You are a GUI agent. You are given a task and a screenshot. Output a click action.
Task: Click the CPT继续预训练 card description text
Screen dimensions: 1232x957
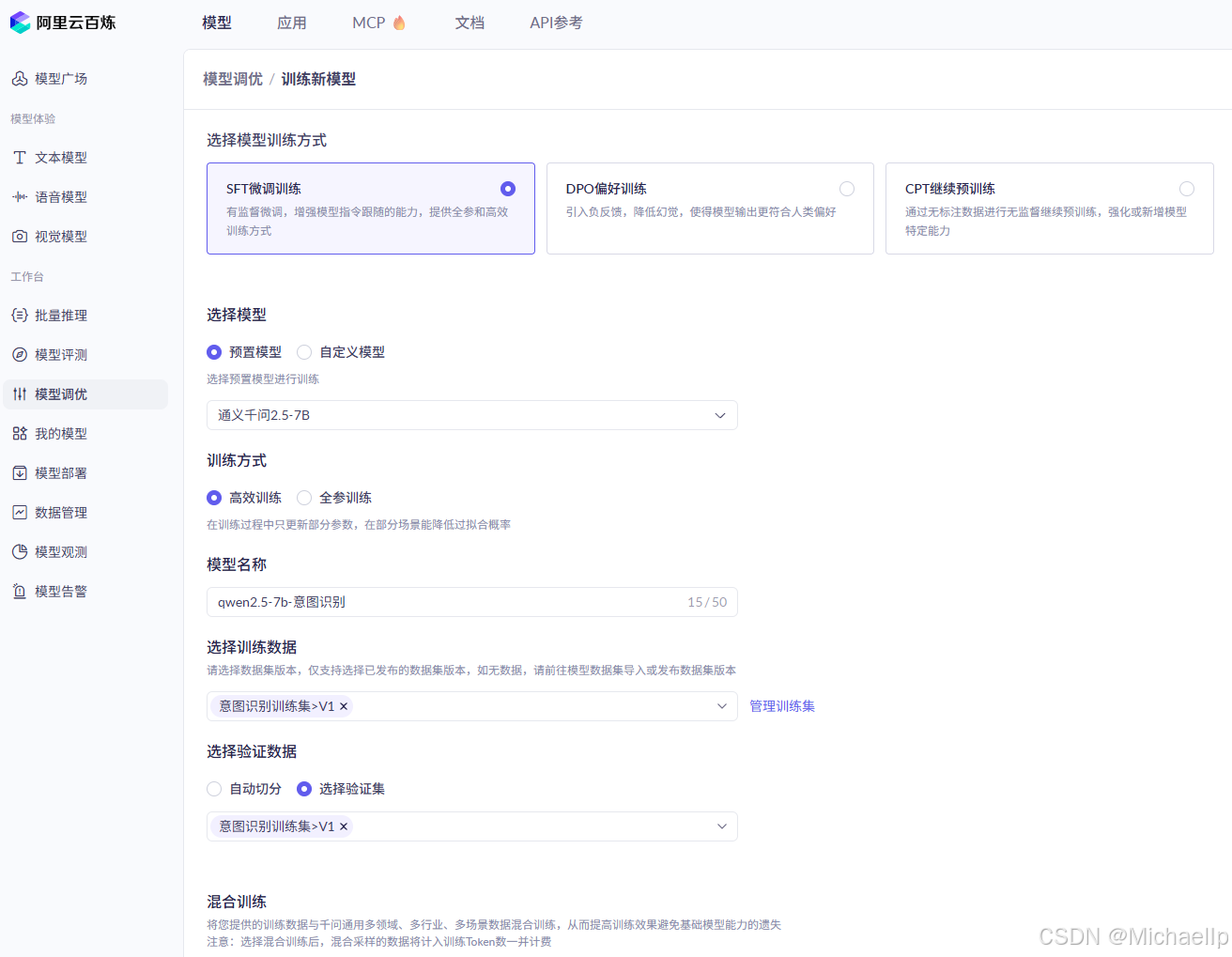[x=1046, y=222]
